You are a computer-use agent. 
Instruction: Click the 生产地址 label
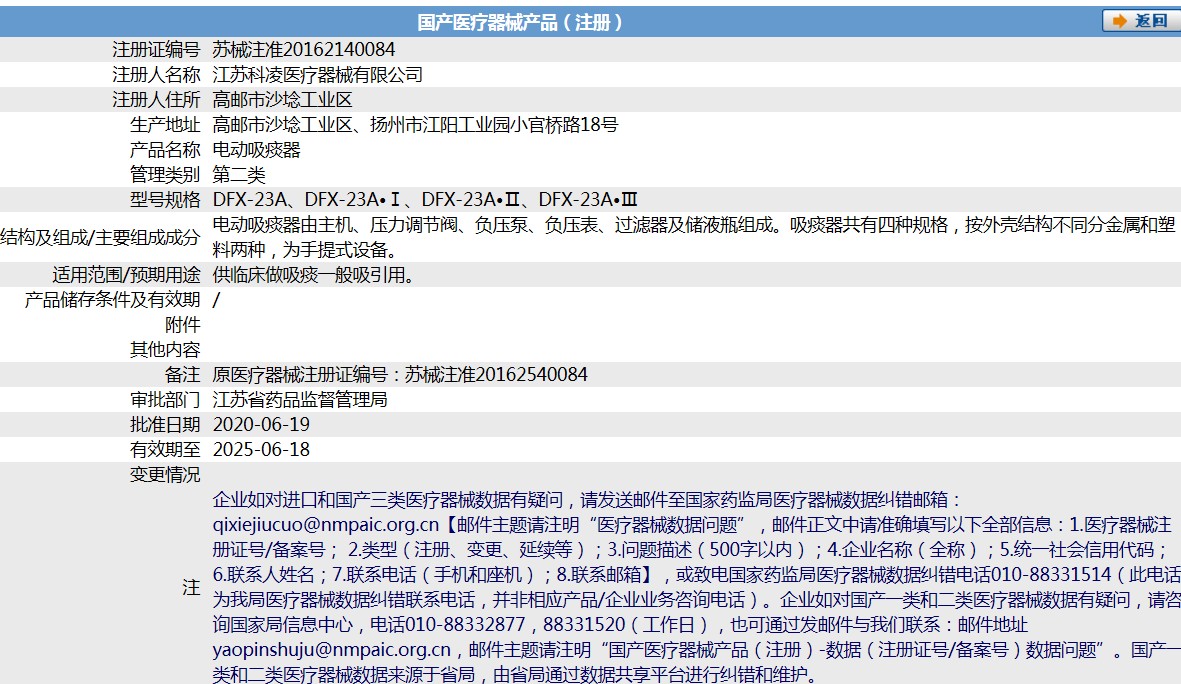coord(165,124)
